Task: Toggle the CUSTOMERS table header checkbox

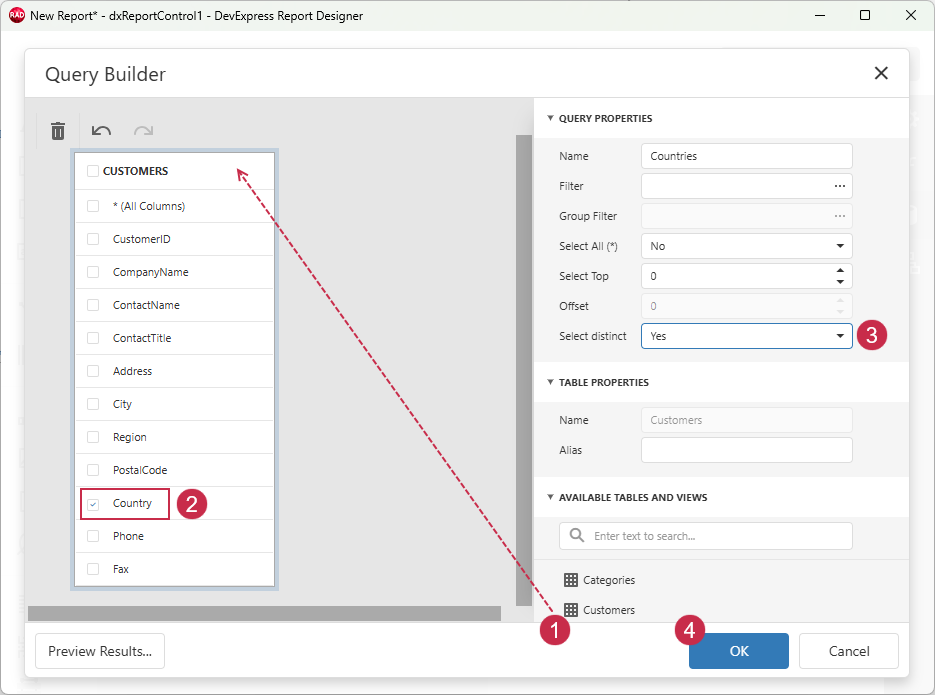Action: point(93,171)
